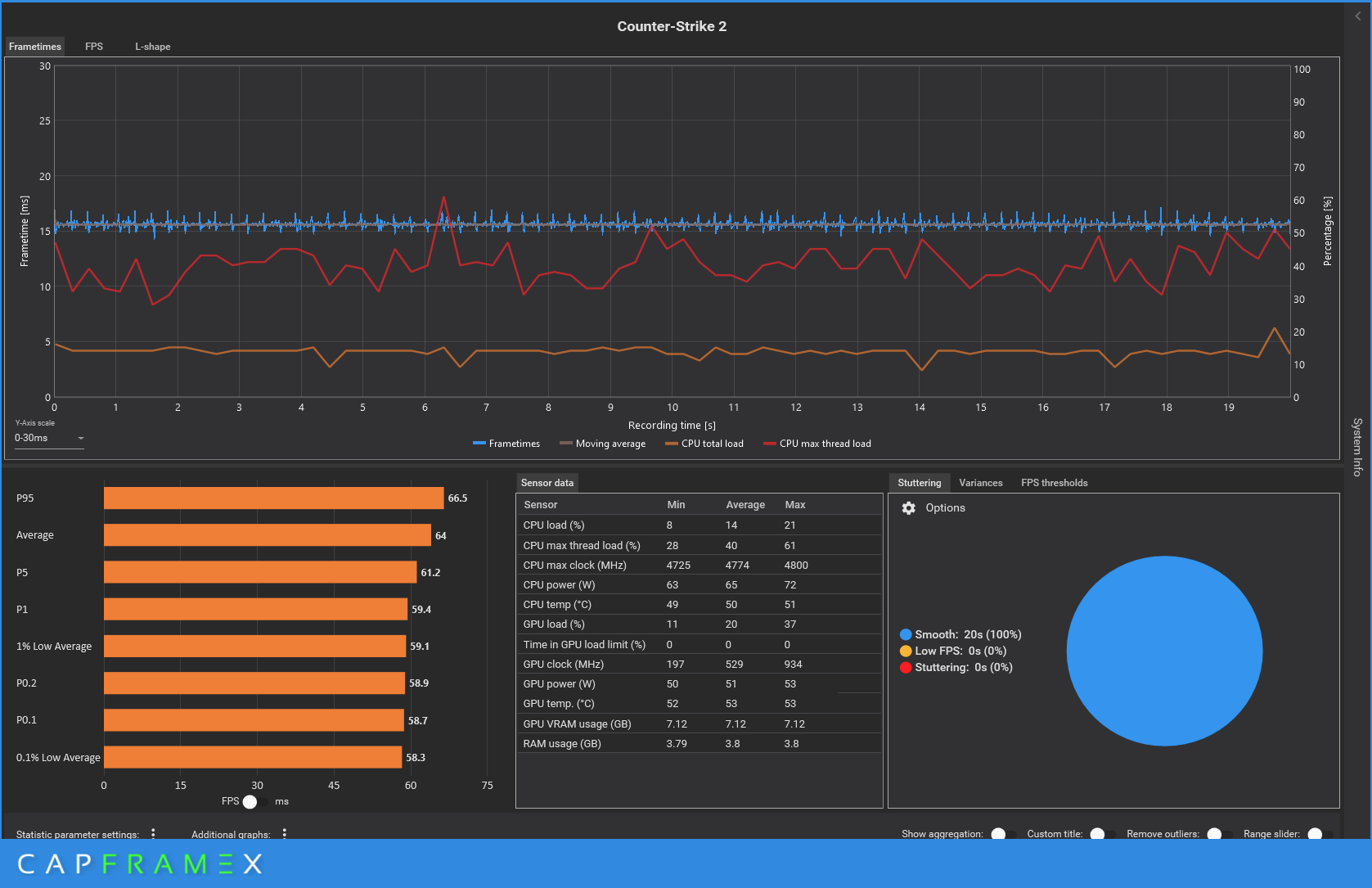Toggle the CPU total load legend entry
The height and width of the screenshot is (888, 1372).
tap(704, 444)
